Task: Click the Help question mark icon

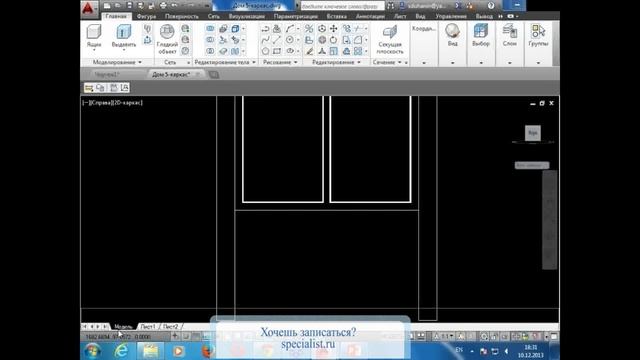Action: (491, 6)
